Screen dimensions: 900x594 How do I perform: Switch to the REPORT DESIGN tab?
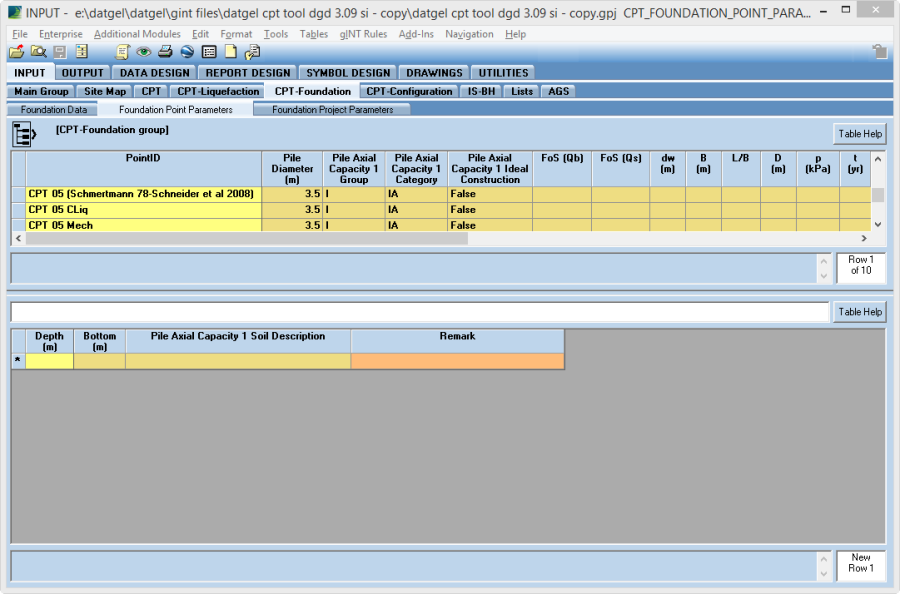[246, 73]
